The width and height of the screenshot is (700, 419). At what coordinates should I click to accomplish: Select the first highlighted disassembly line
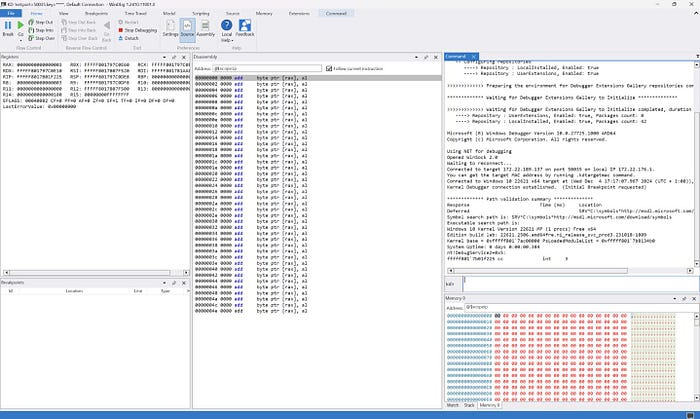coord(317,78)
